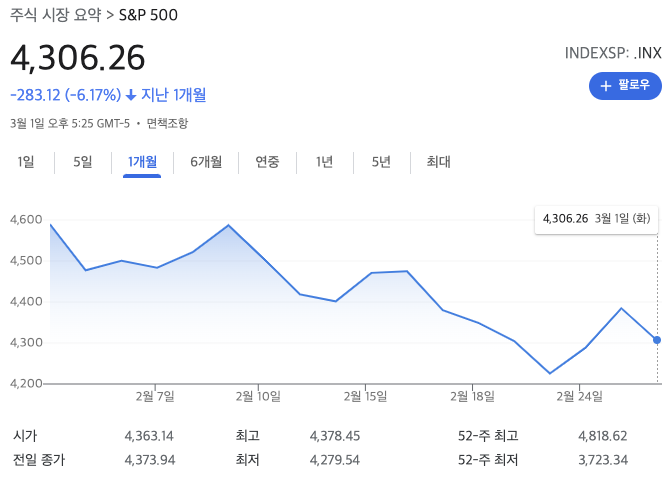Viewport: 672px width, 485px height.
Task: Click the INDEXSP: .INX ticker label
Action: (x=613, y=53)
